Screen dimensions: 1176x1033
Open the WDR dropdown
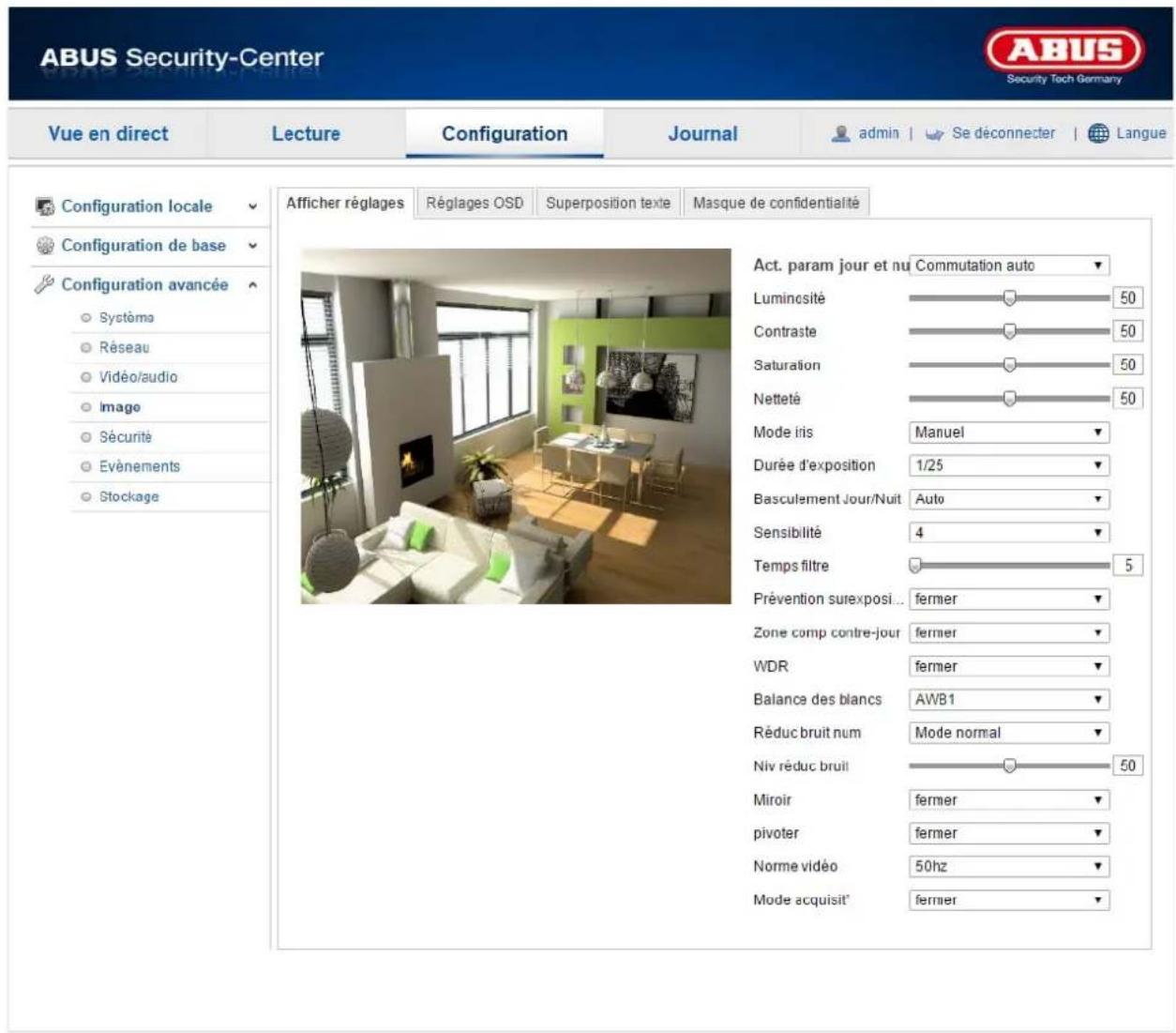click(x=1009, y=666)
